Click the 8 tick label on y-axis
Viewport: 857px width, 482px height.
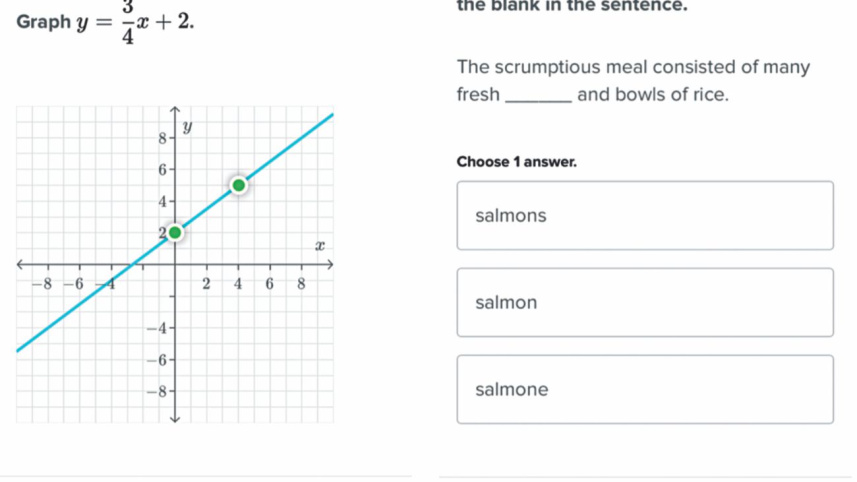(163, 136)
